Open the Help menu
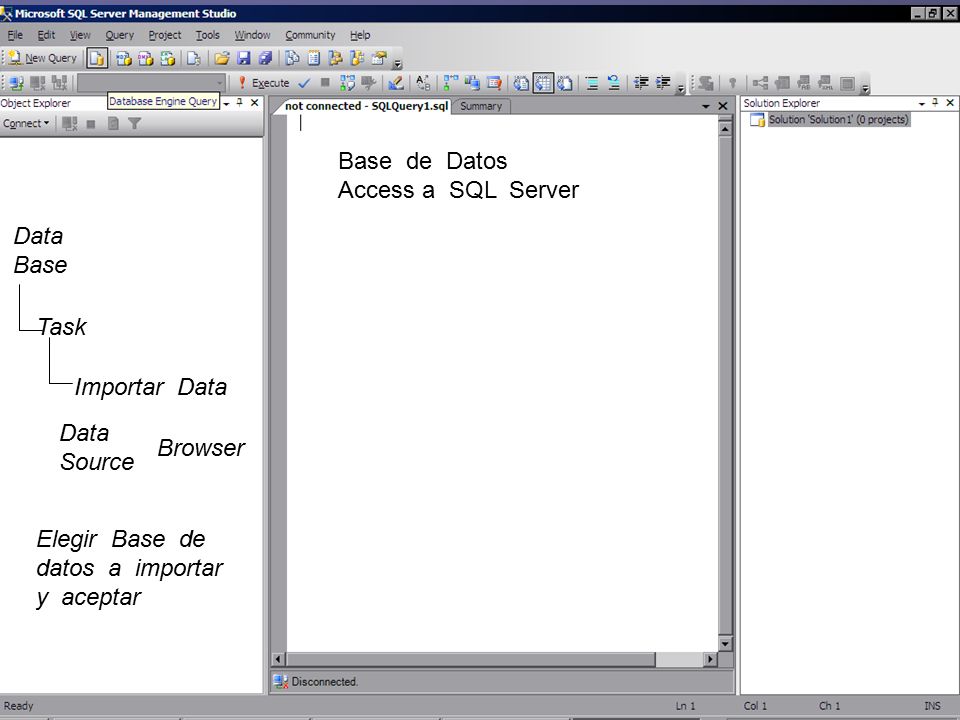The image size is (960, 720). [360, 35]
